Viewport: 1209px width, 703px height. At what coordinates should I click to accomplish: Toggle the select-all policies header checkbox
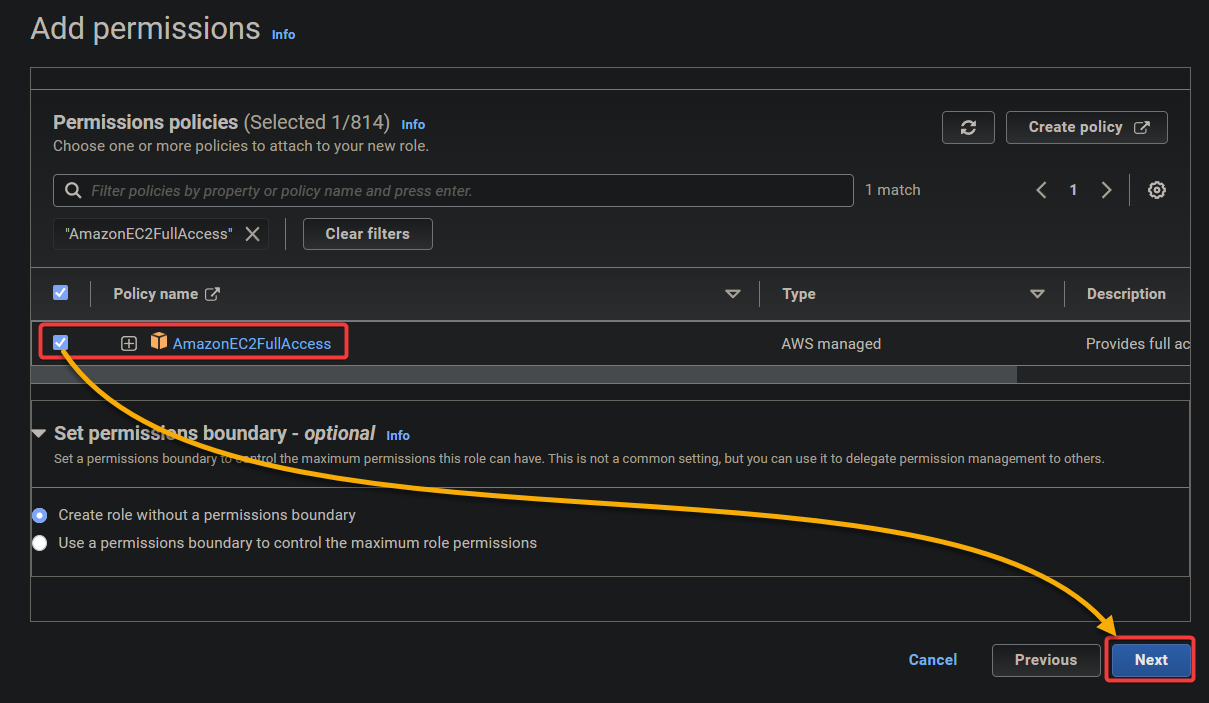tap(60, 293)
